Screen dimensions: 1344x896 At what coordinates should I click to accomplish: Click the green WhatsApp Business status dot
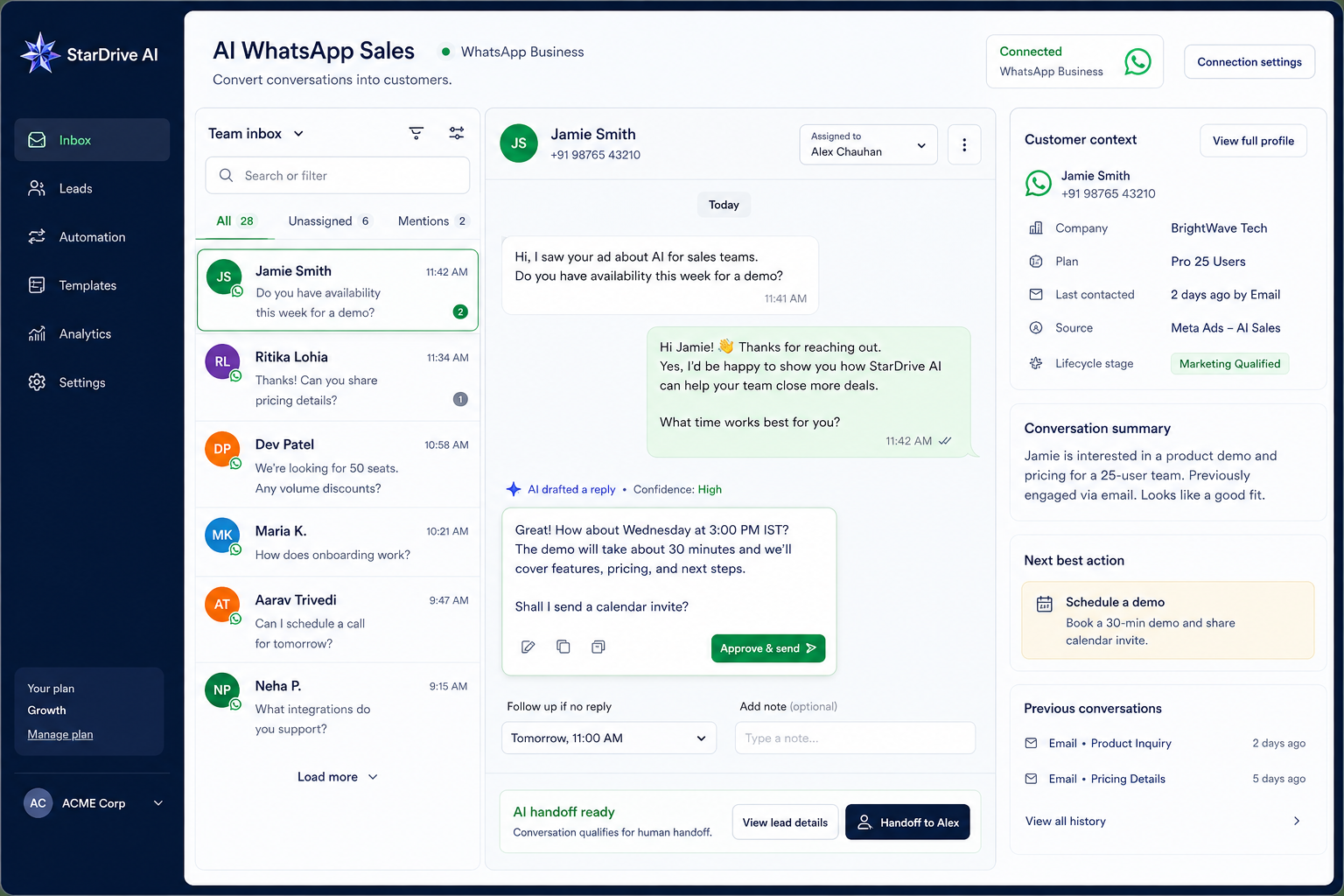(445, 52)
